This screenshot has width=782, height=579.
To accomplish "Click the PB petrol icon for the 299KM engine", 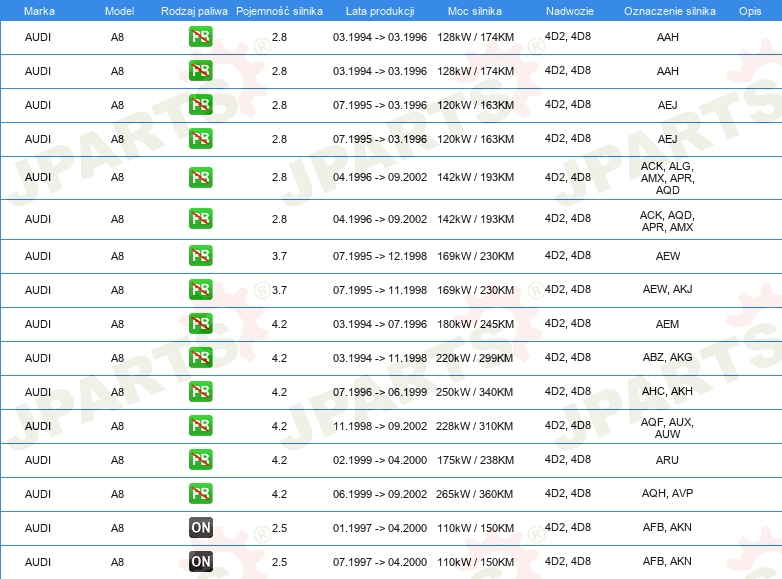I will (x=200, y=358).
